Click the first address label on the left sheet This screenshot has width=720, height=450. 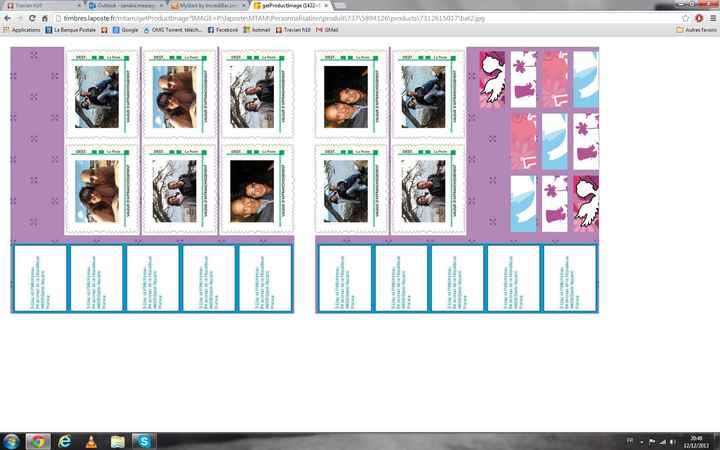pyautogui.click(x=40, y=278)
